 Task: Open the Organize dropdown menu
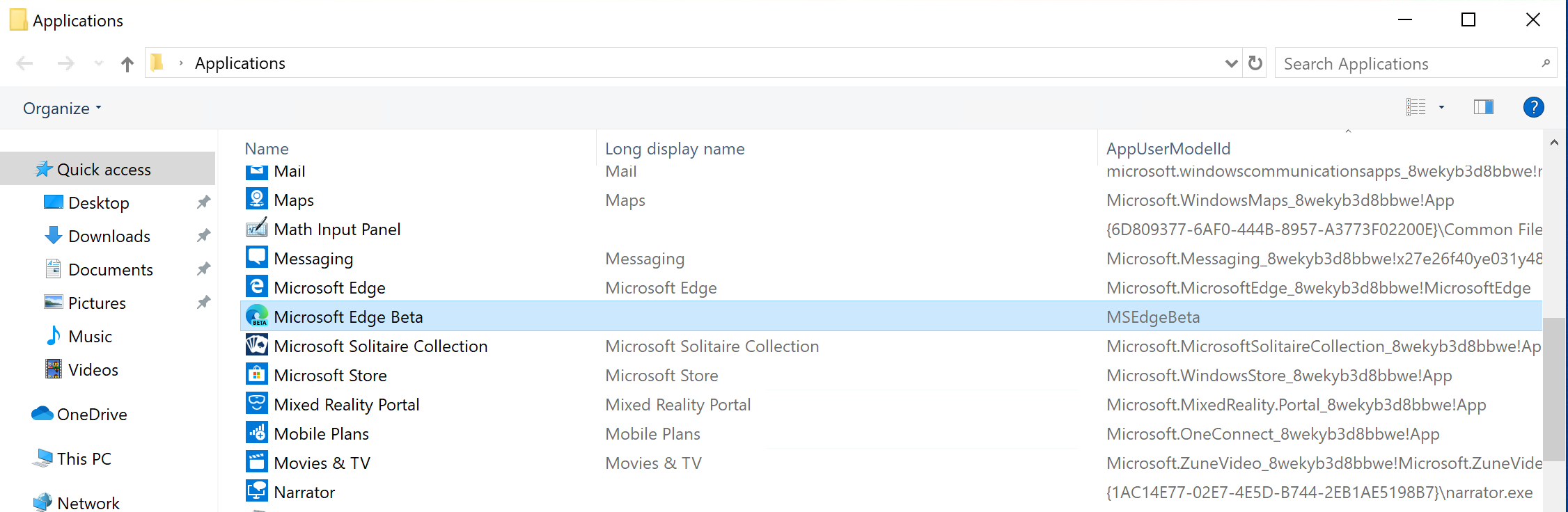(x=62, y=109)
